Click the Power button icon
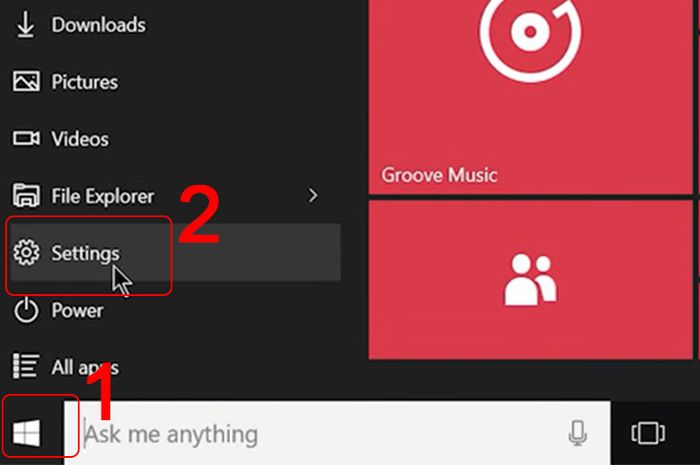This screenshot has width=700, height=465. point(26,310)
